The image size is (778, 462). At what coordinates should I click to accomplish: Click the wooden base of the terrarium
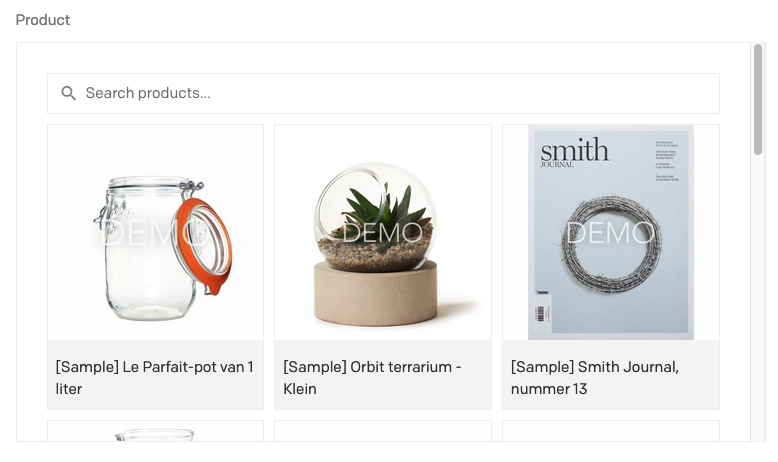click(x=376, y=293)
